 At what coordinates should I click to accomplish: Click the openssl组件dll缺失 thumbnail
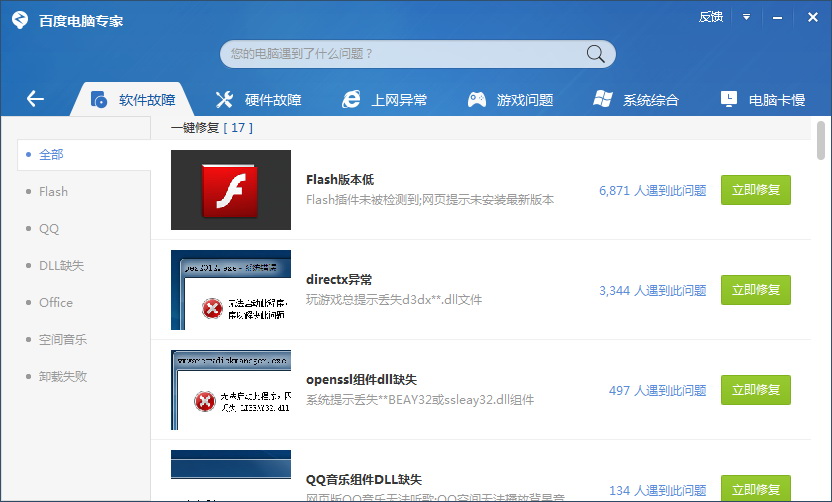click(231, 390)
